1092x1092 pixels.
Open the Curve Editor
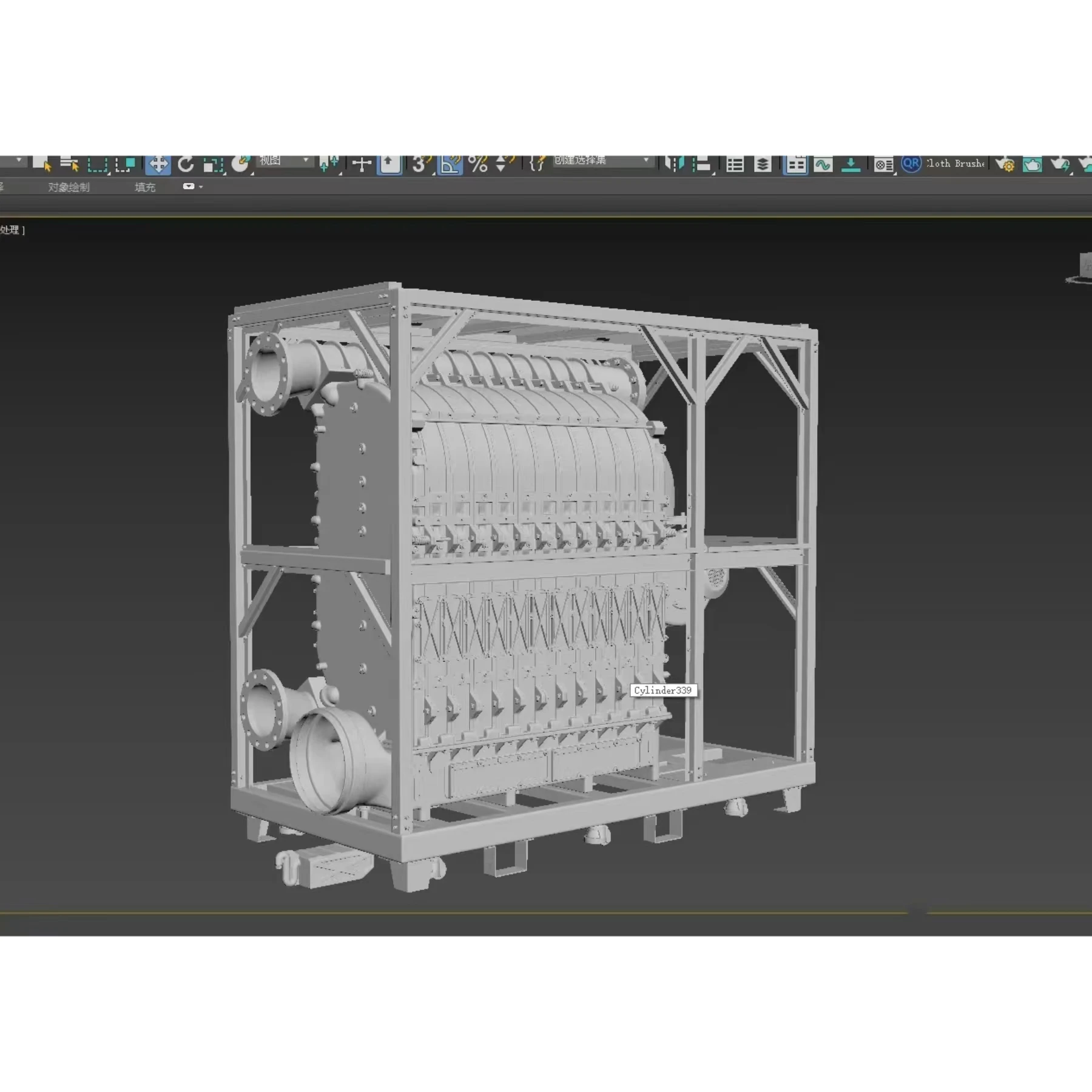click(823, 164)
